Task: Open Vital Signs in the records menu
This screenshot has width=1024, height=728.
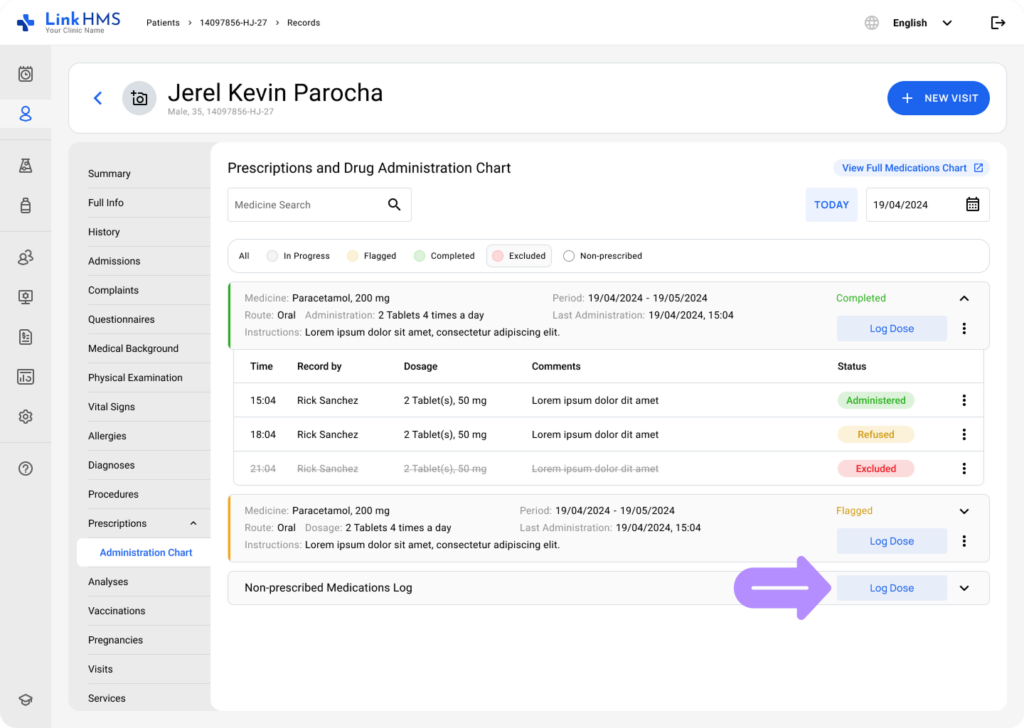Action: point(111,407)
